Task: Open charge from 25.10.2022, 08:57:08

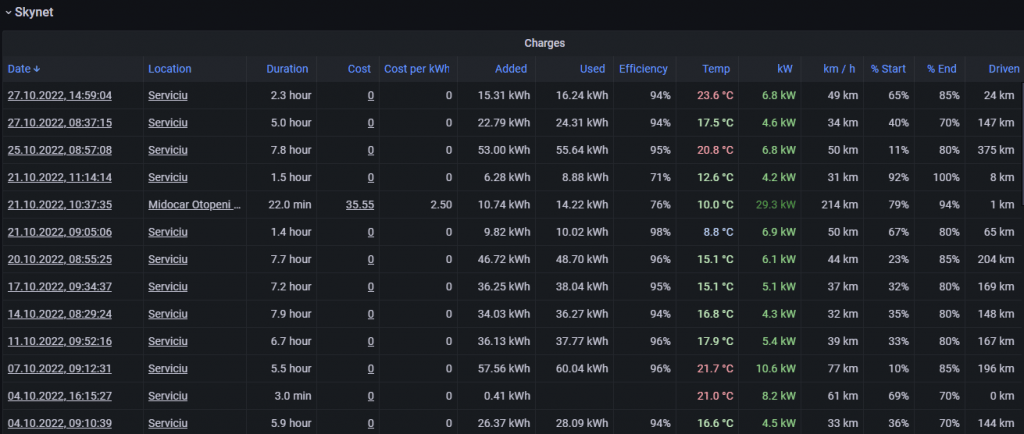Action: pyautogui.click(x=59, y=150)
